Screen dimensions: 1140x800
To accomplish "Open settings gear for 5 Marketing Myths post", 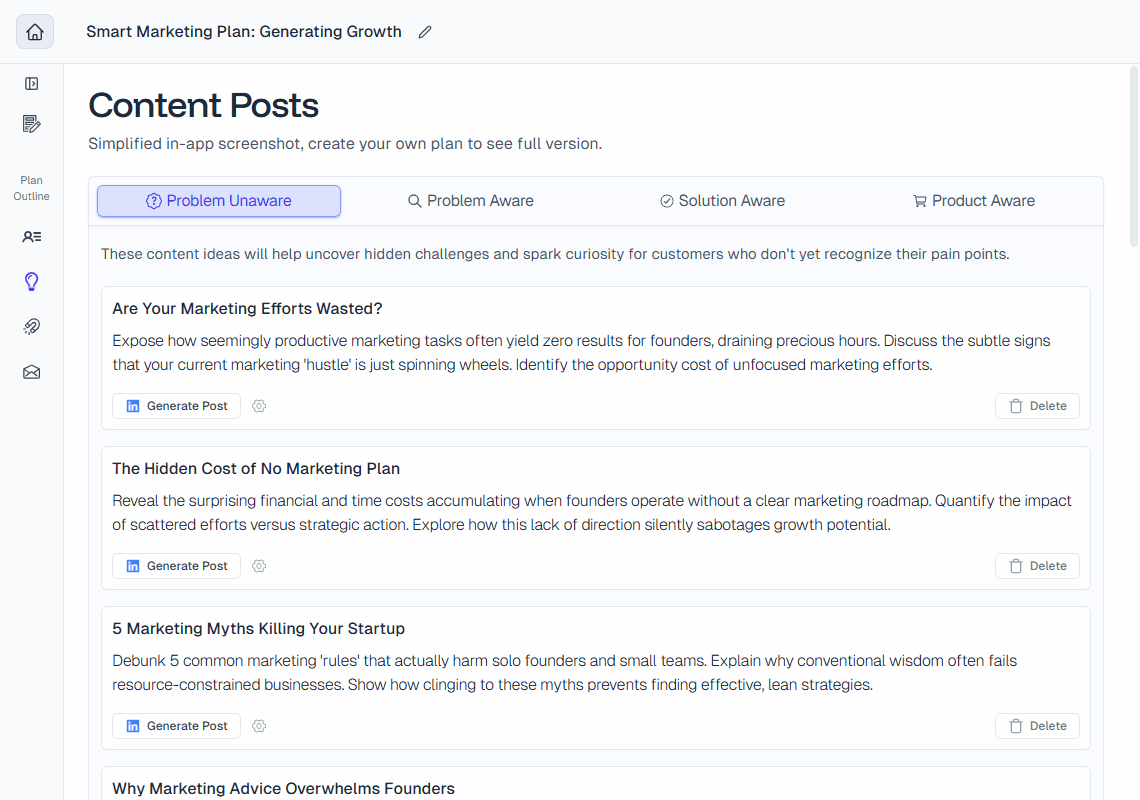I will [x=259, y=726].
